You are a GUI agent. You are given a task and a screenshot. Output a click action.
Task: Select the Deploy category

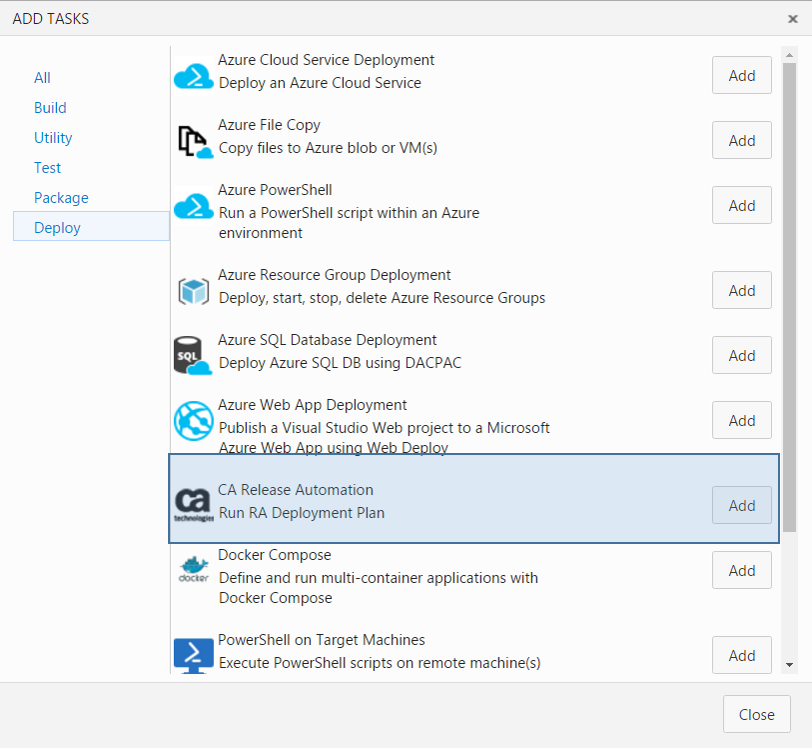pyautogui.click(x=91, y=226)
